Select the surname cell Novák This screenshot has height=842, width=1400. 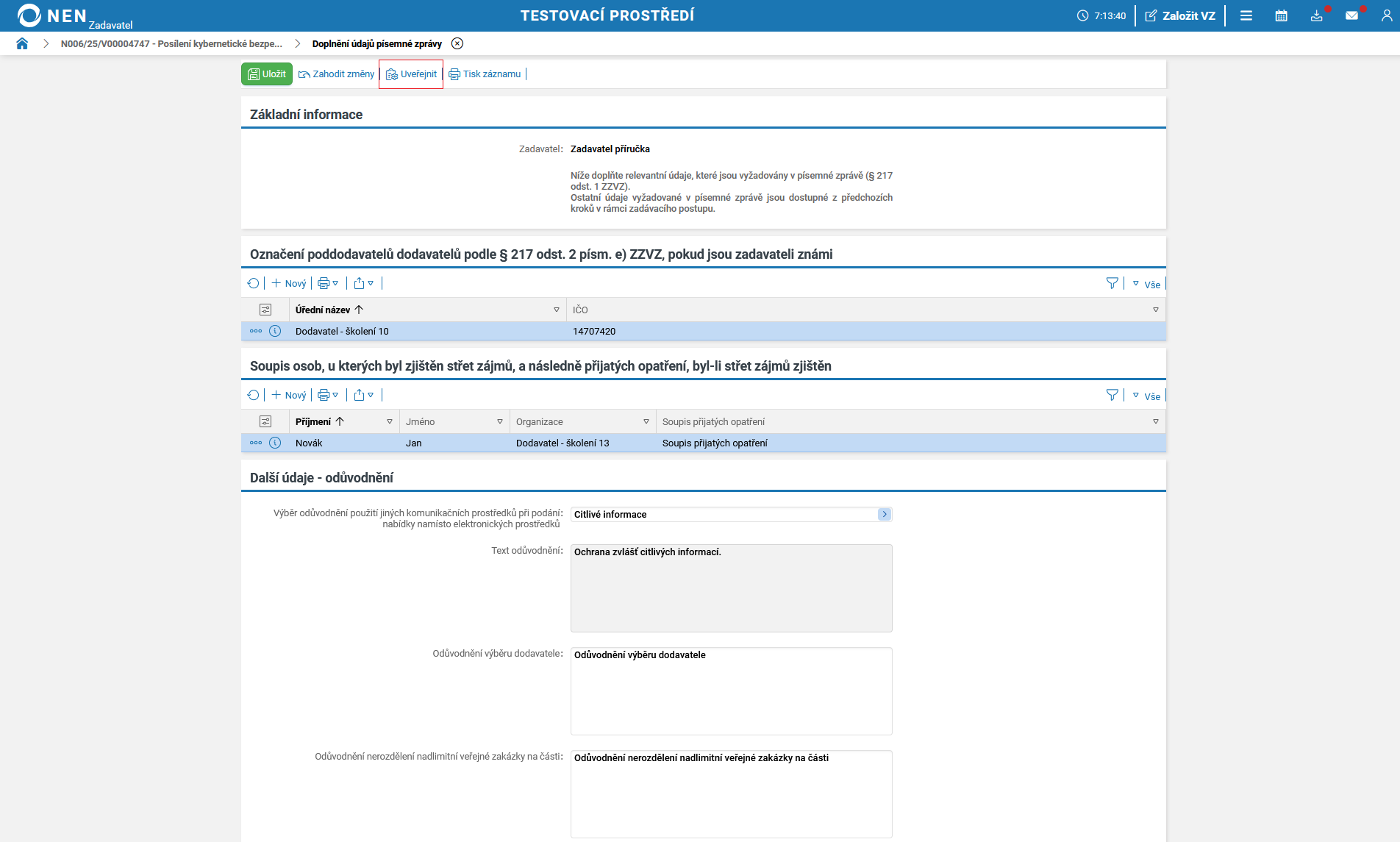click(309, 443)
